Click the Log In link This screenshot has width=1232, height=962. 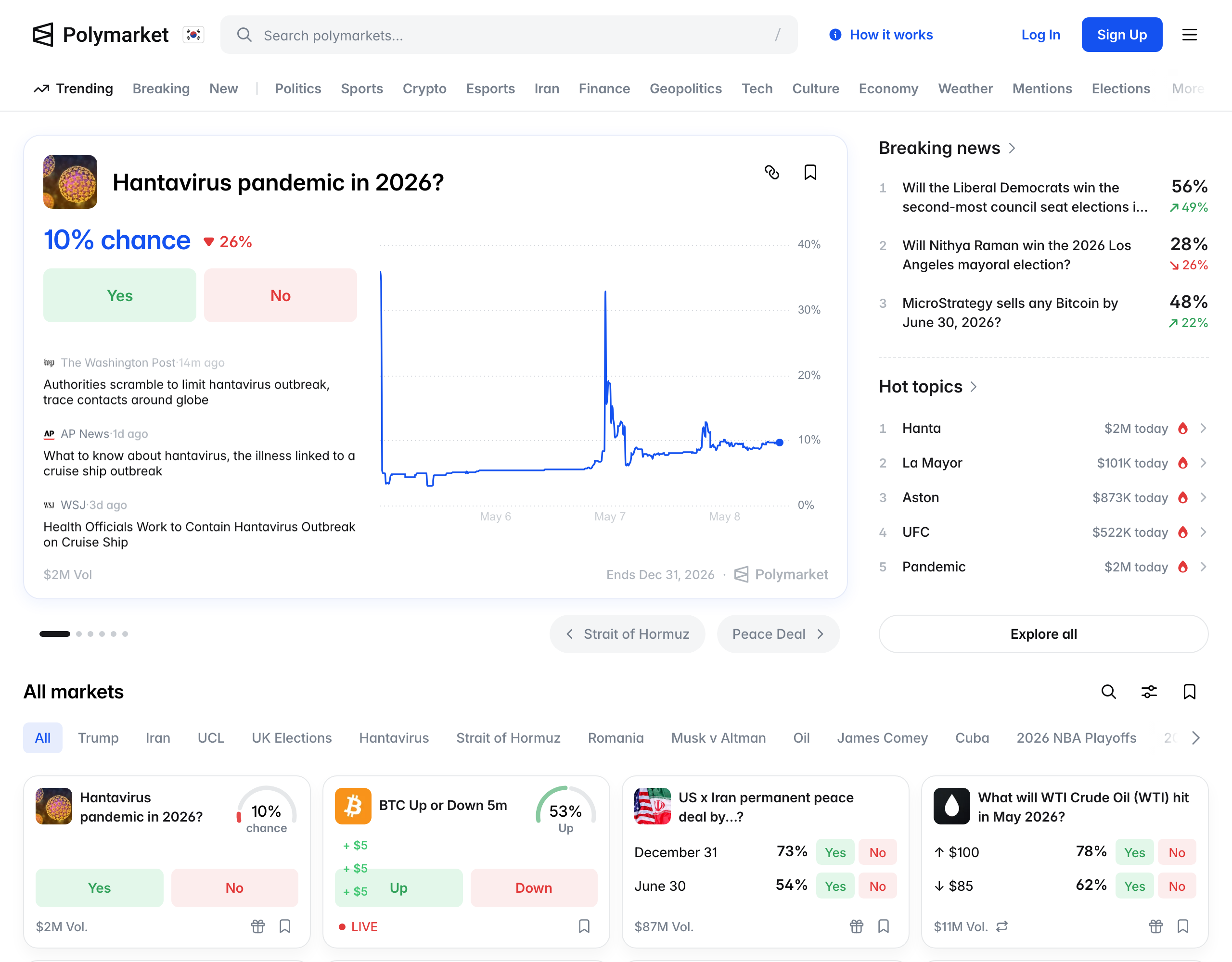[x=1041, y=35]
